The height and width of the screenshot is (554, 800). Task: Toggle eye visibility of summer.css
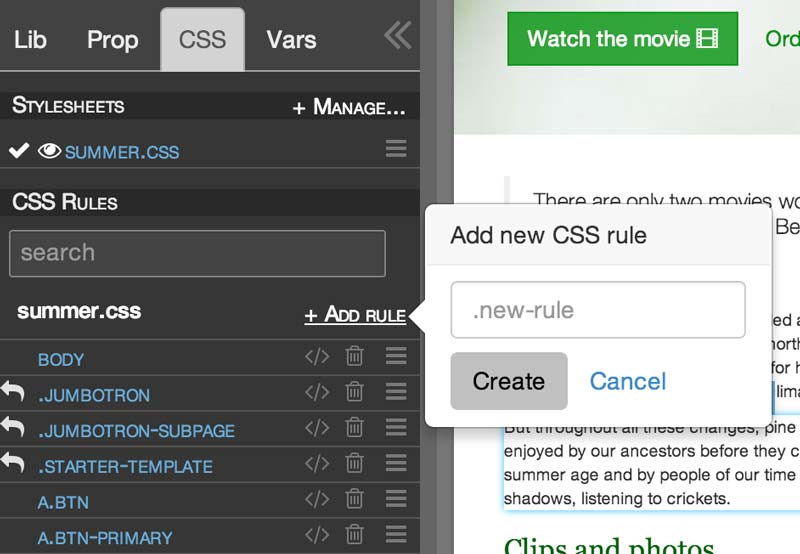(x=49, y=151)
